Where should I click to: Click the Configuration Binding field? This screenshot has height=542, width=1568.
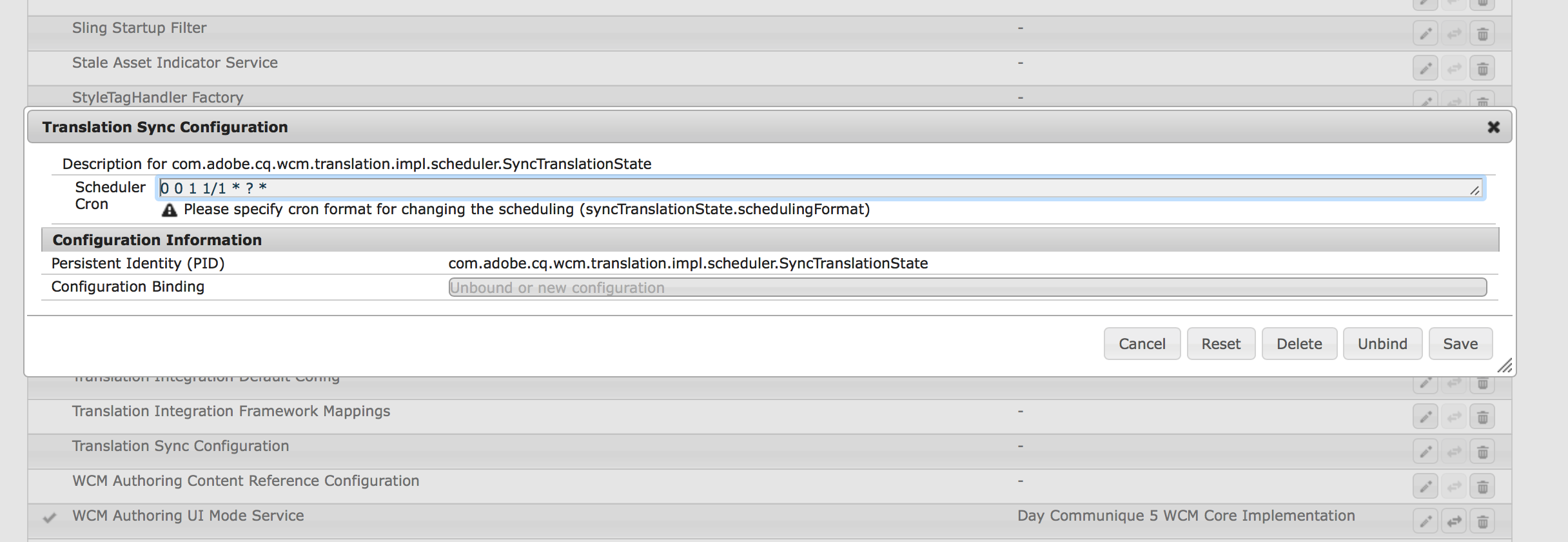pos(967,288)
